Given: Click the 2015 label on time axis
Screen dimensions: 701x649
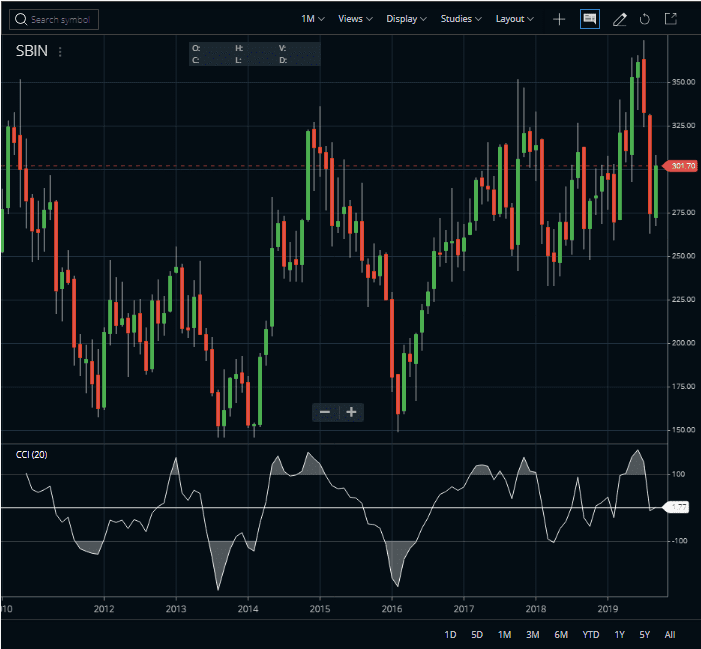Looking at the screenshot, I should coord(320,609).
